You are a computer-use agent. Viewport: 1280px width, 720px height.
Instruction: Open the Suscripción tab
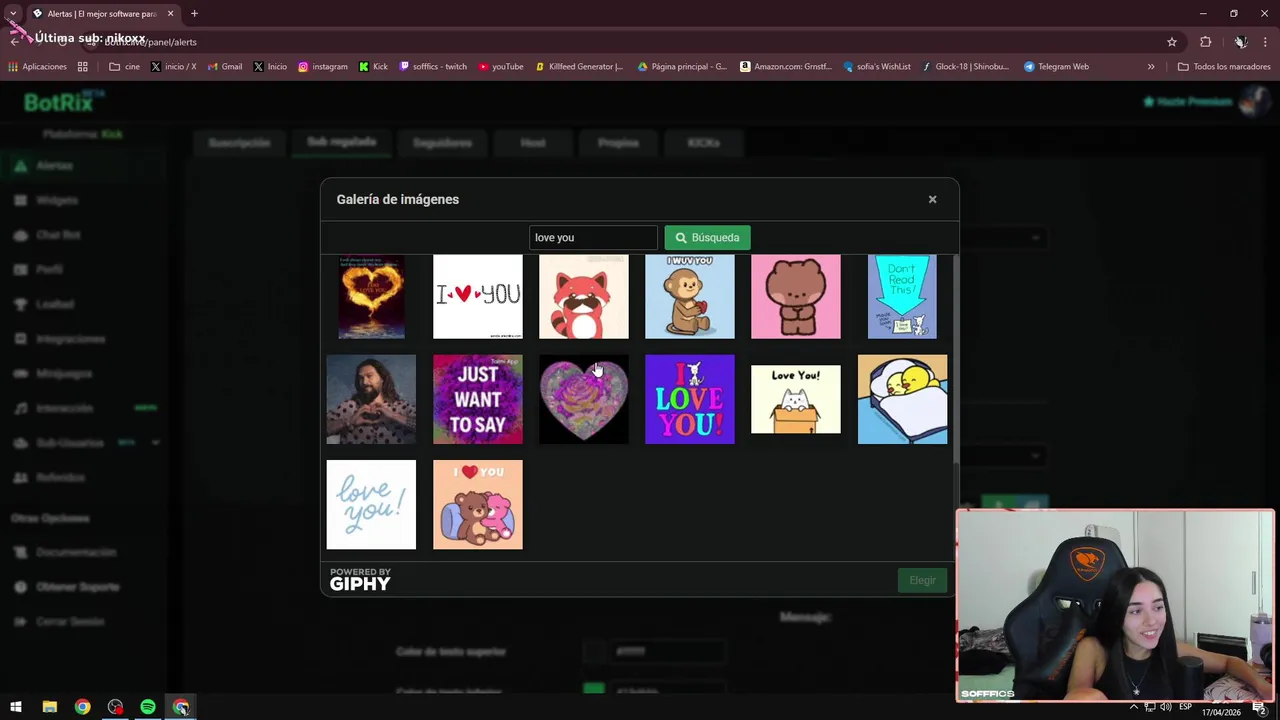[239, 143]
